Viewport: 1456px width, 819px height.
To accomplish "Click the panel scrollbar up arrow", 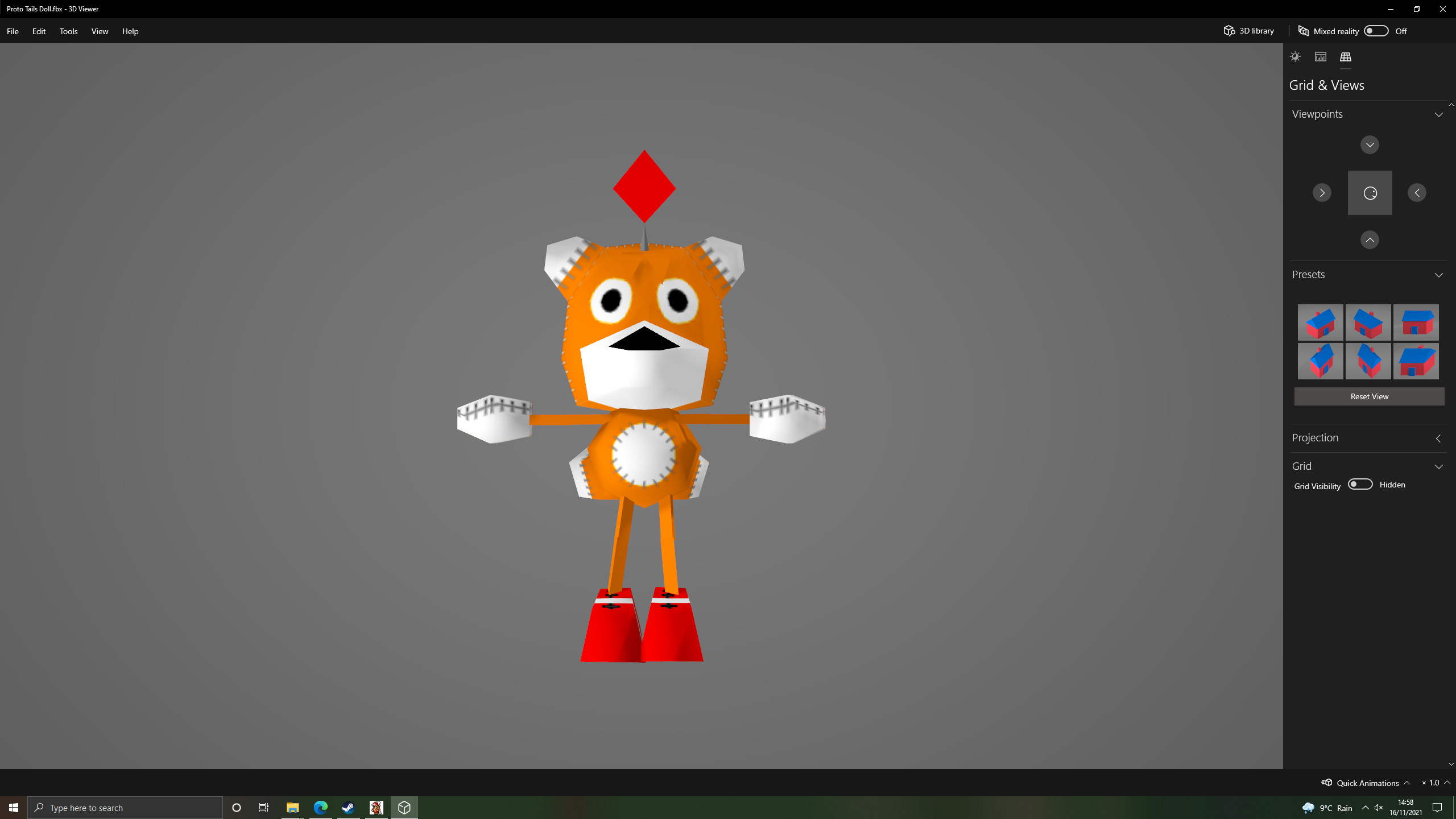I will [1451, 105].
